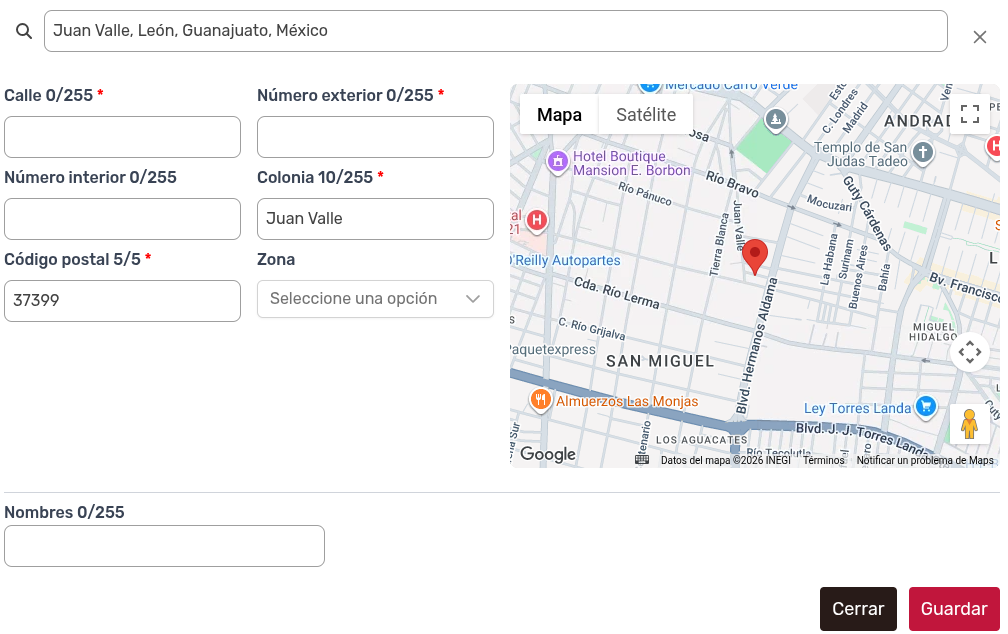The height and width of the screenshot is (634, 1008).
Task: Click the search magnifier icon
Action: click(x=24, y=31)
